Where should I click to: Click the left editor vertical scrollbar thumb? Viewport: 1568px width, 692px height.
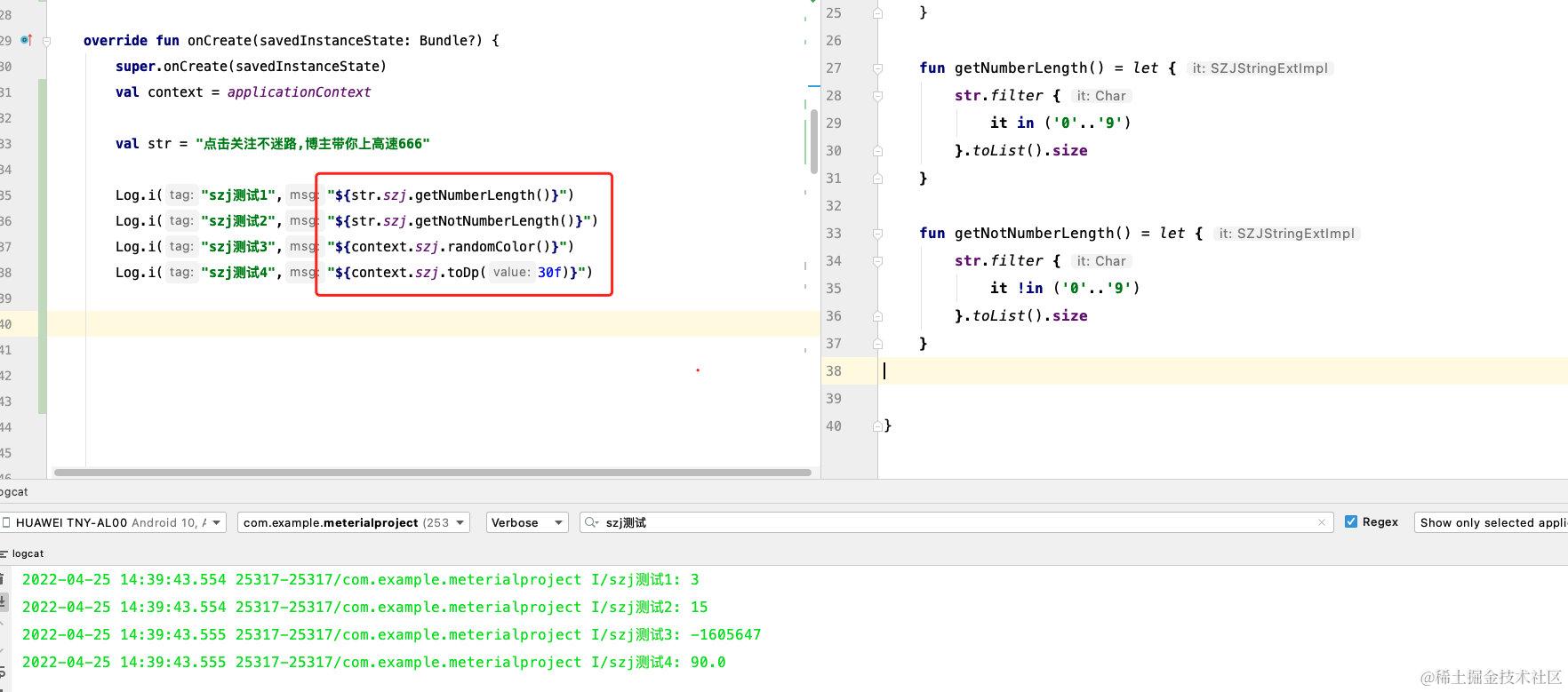(x=813, y=140)
